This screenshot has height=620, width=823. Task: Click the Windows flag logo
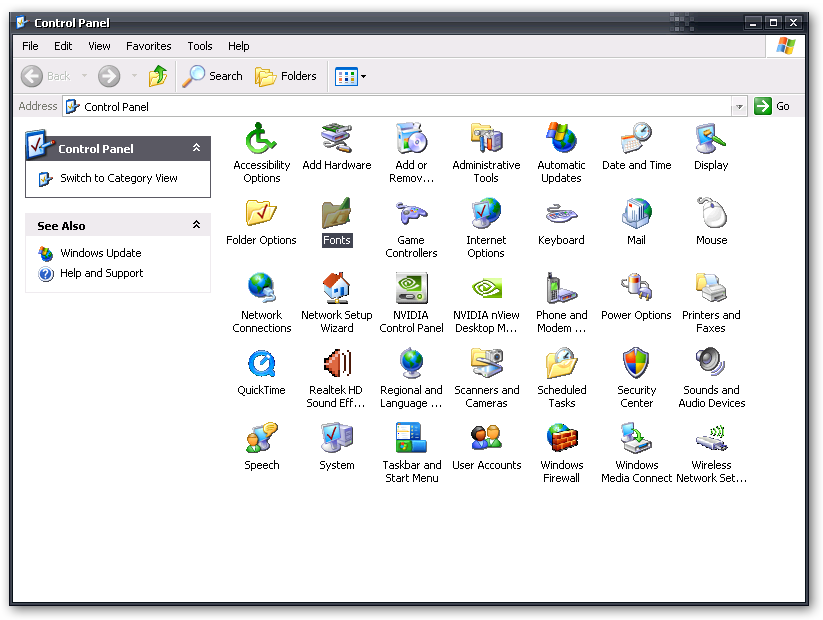pos(785,46)
